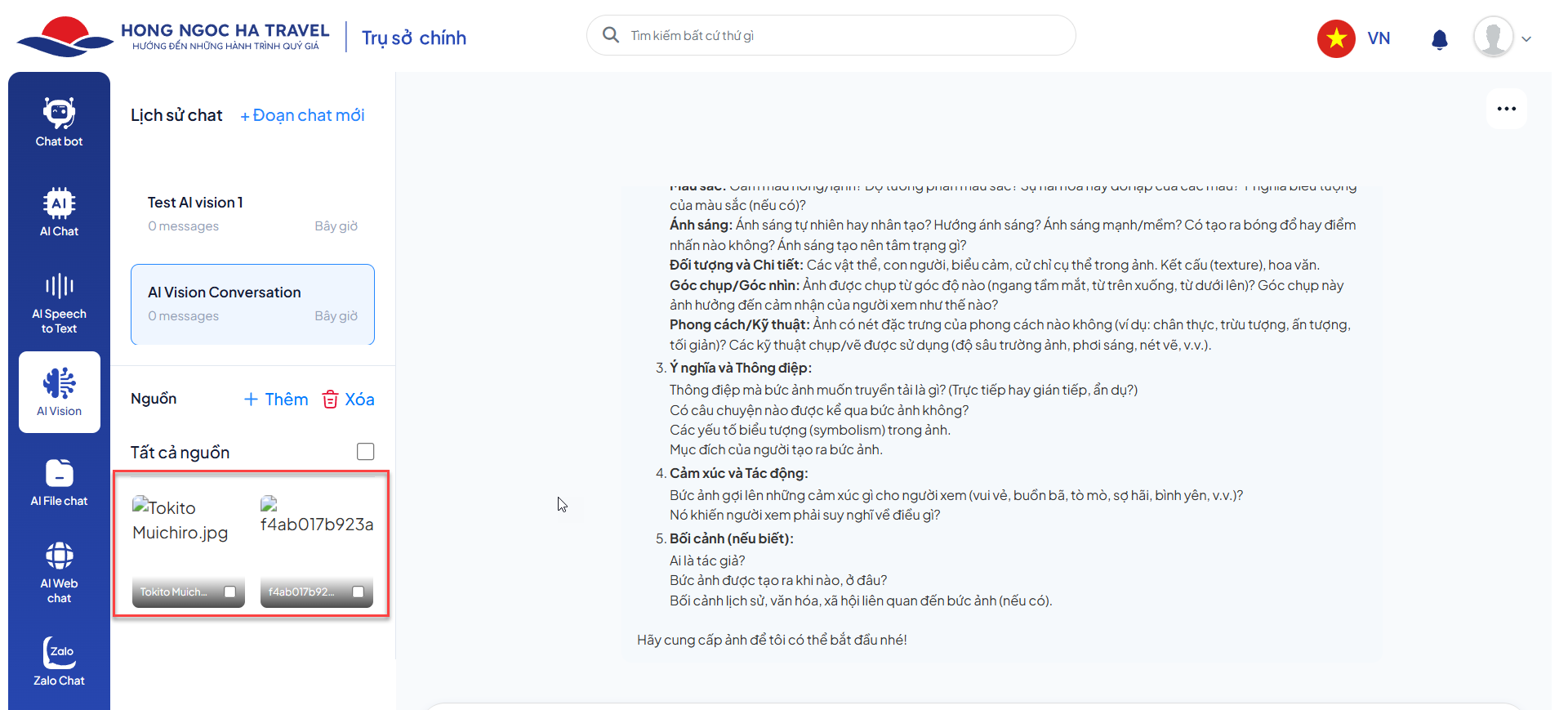Open the VN language selector

pyautogui.click(x=1379, y=38)
